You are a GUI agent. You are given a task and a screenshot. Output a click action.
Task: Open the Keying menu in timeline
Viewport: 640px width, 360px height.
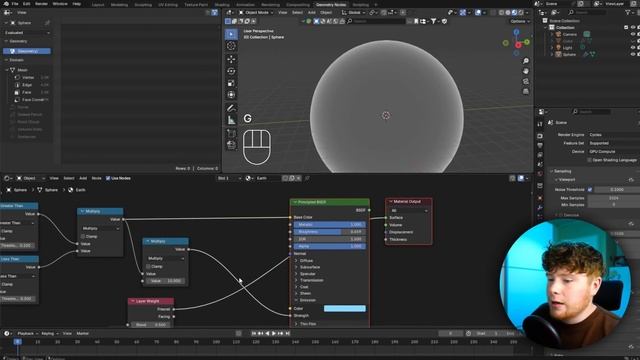point(49,333)
